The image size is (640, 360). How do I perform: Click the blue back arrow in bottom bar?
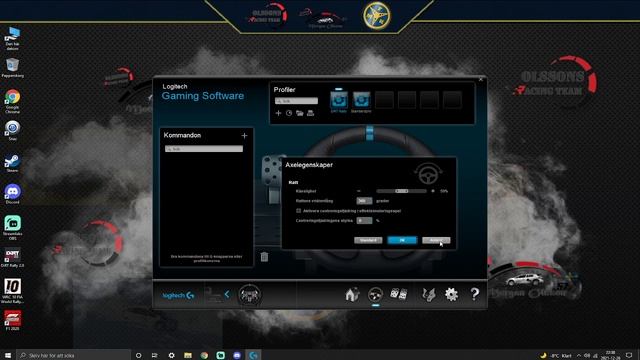coord(227,294)
